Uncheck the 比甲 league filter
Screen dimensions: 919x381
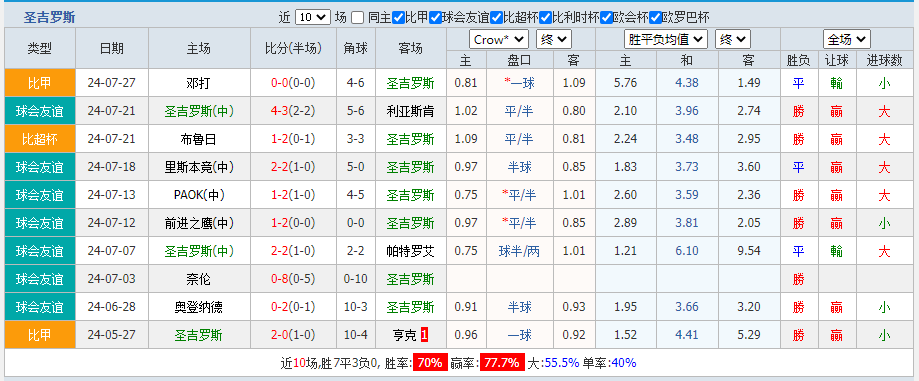tap(399, 18)
